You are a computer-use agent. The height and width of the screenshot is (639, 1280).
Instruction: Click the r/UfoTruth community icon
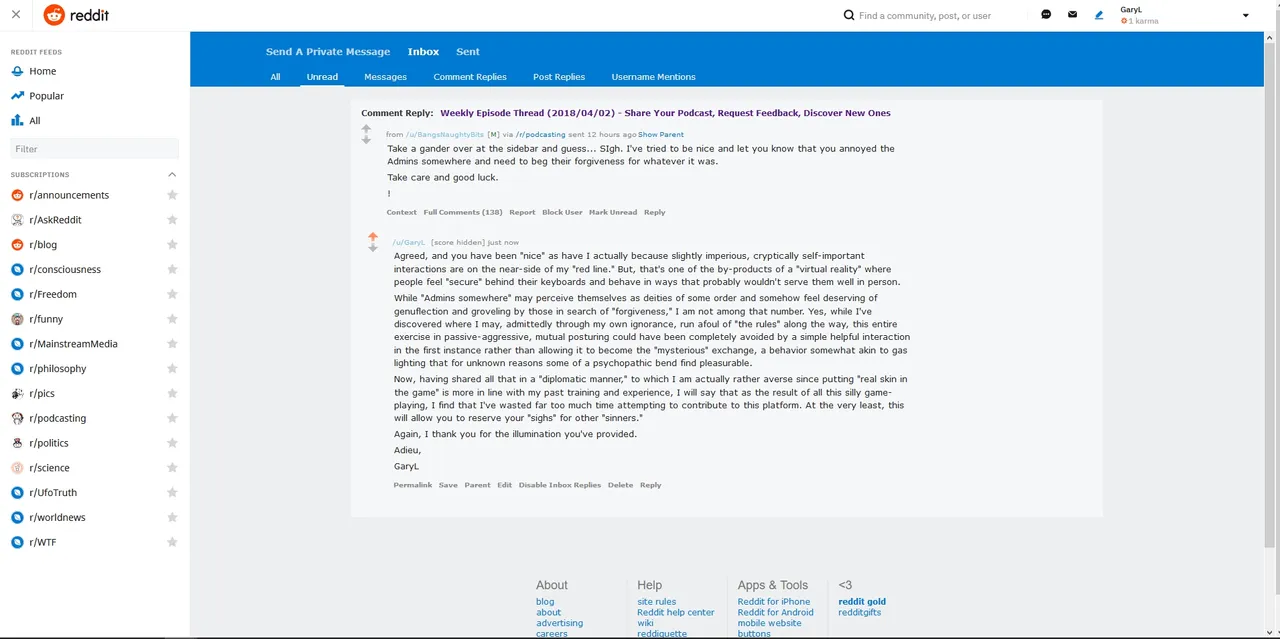(17, 492)
